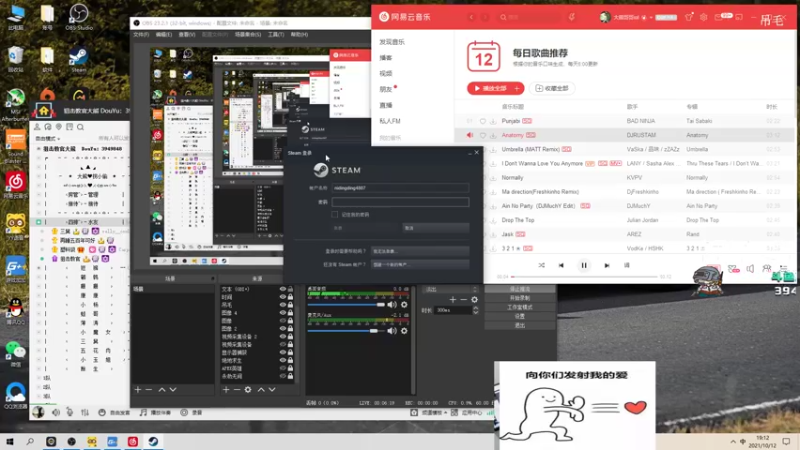Toggle lock on 文本 (GDI+) source
Image resolution: width=800 pixels, height=450 pixels.
pyautogui.click(x=290, y=289)
